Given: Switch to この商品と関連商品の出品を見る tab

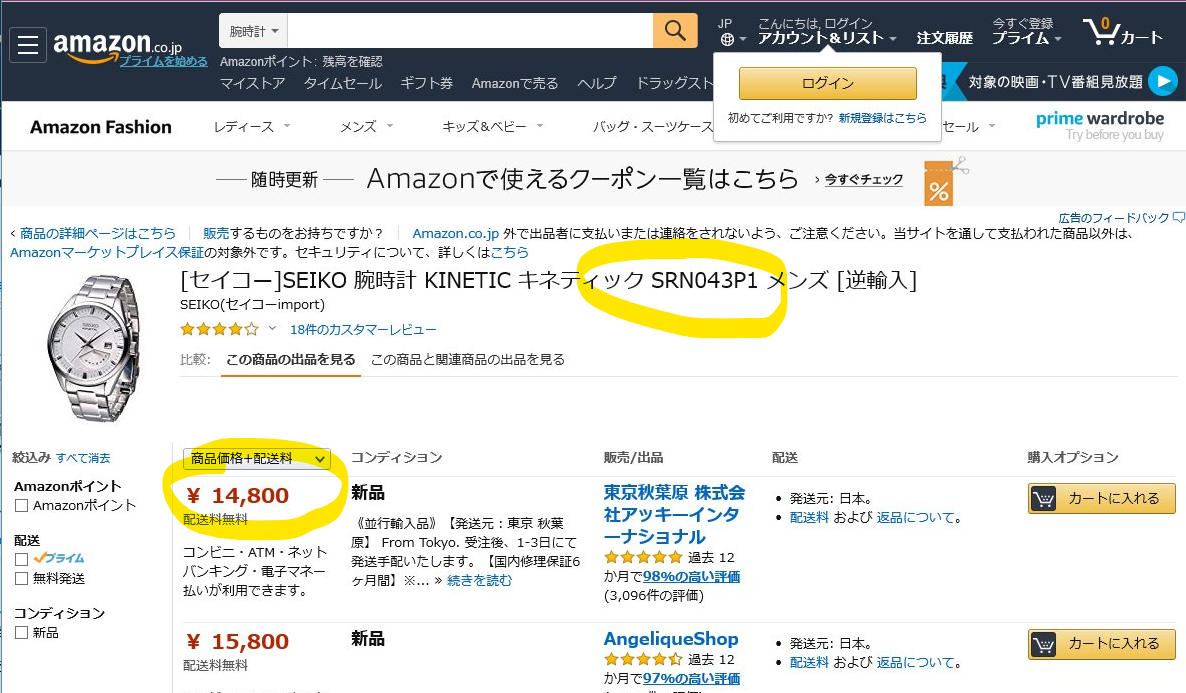Looking at the screenshot, I should [x=467, y=359].
